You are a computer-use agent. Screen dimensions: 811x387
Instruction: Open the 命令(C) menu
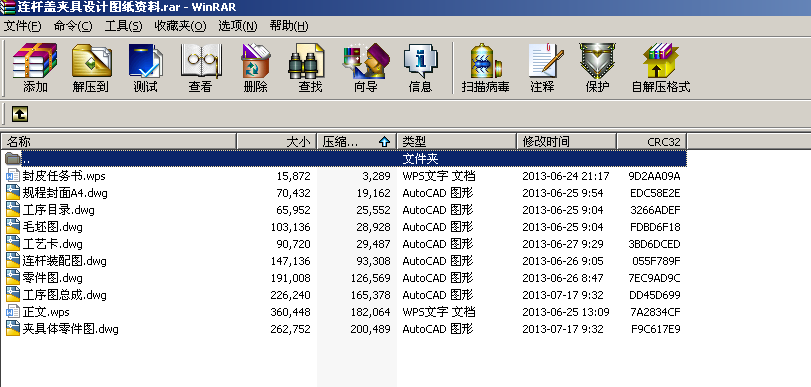pos(73,26)
